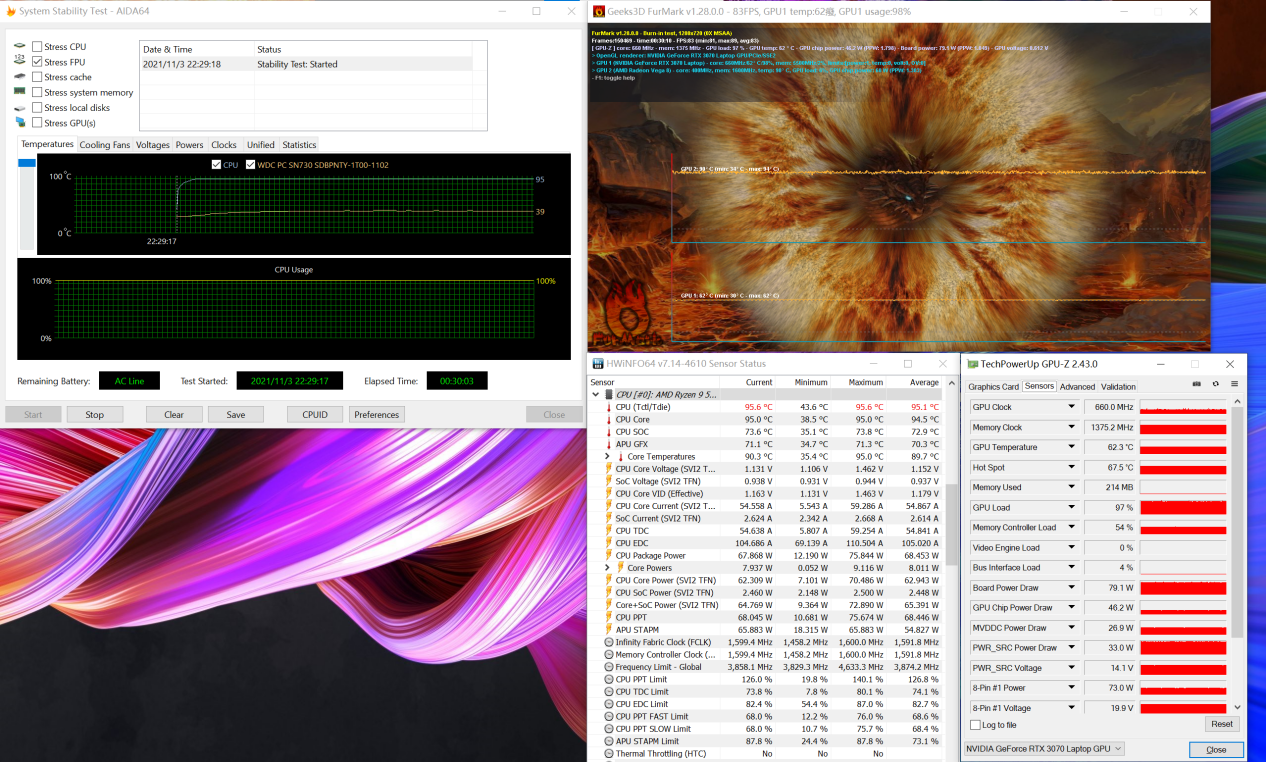This screenshot has height=762, width=1266.
Task: Expand Core Temperatures in HWiNFO
Action: (x=607, y=457)
